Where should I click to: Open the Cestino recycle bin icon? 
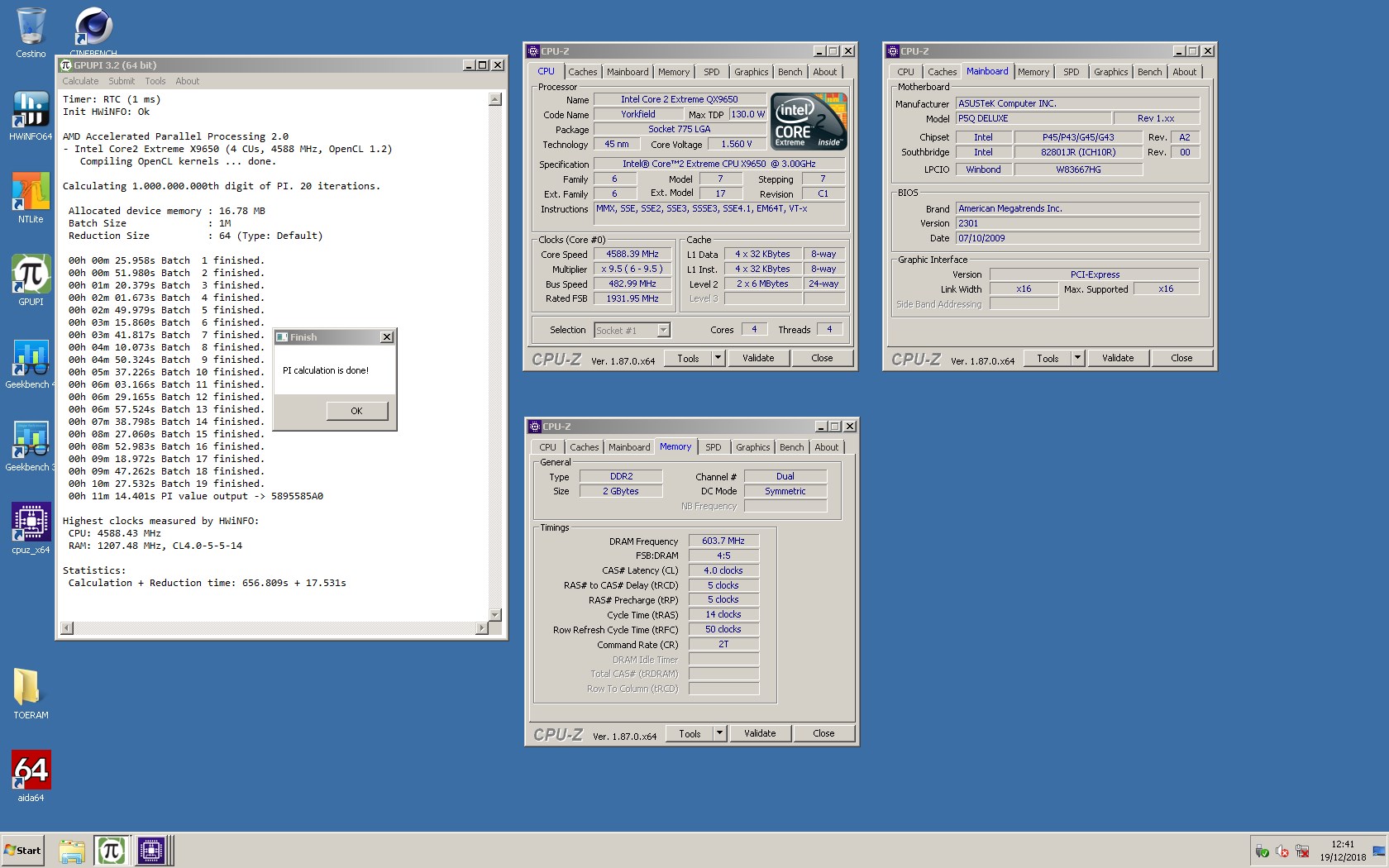click(31, 33)
